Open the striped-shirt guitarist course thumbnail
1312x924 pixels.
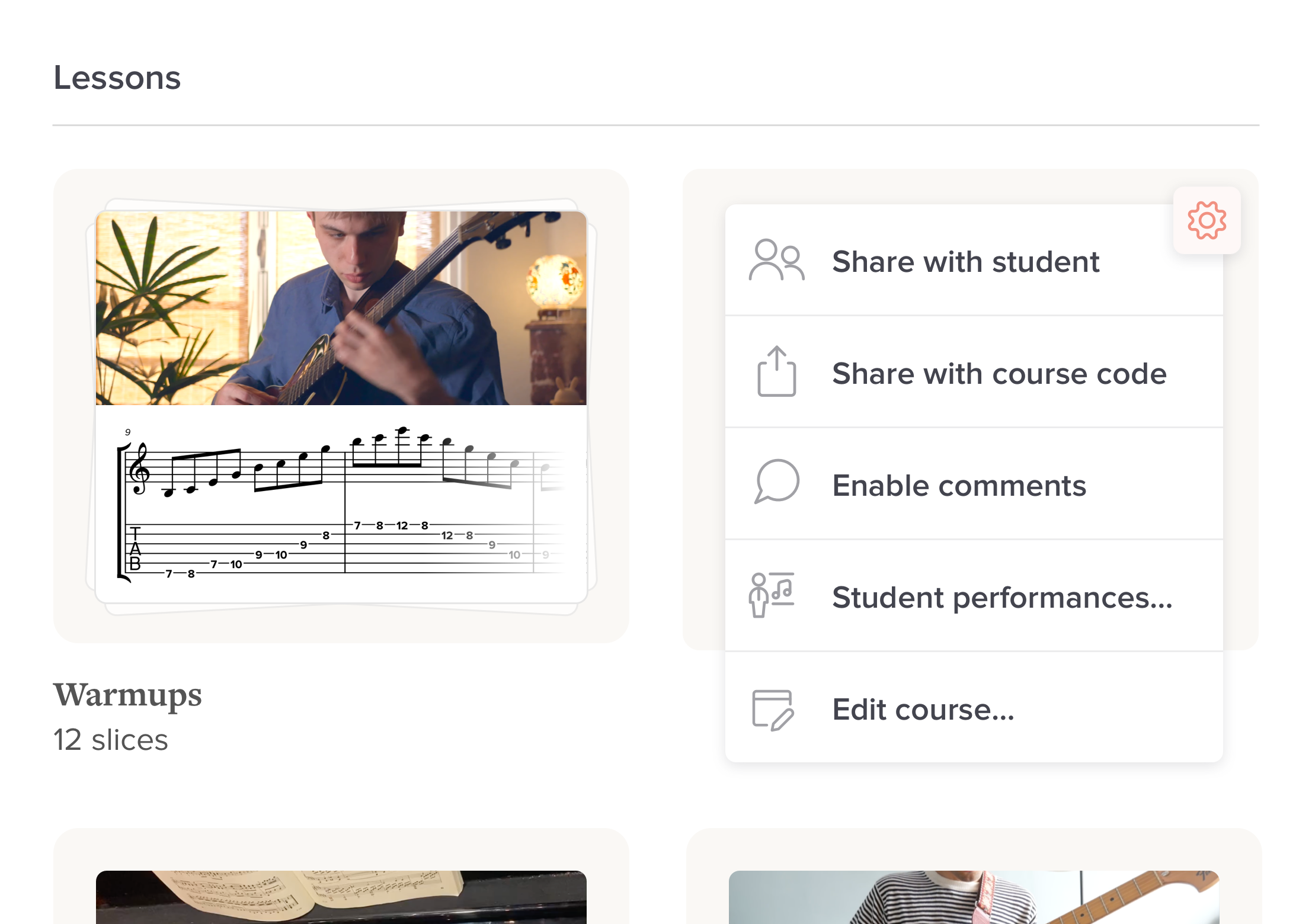pyautogui.click(x=974, y=897)
